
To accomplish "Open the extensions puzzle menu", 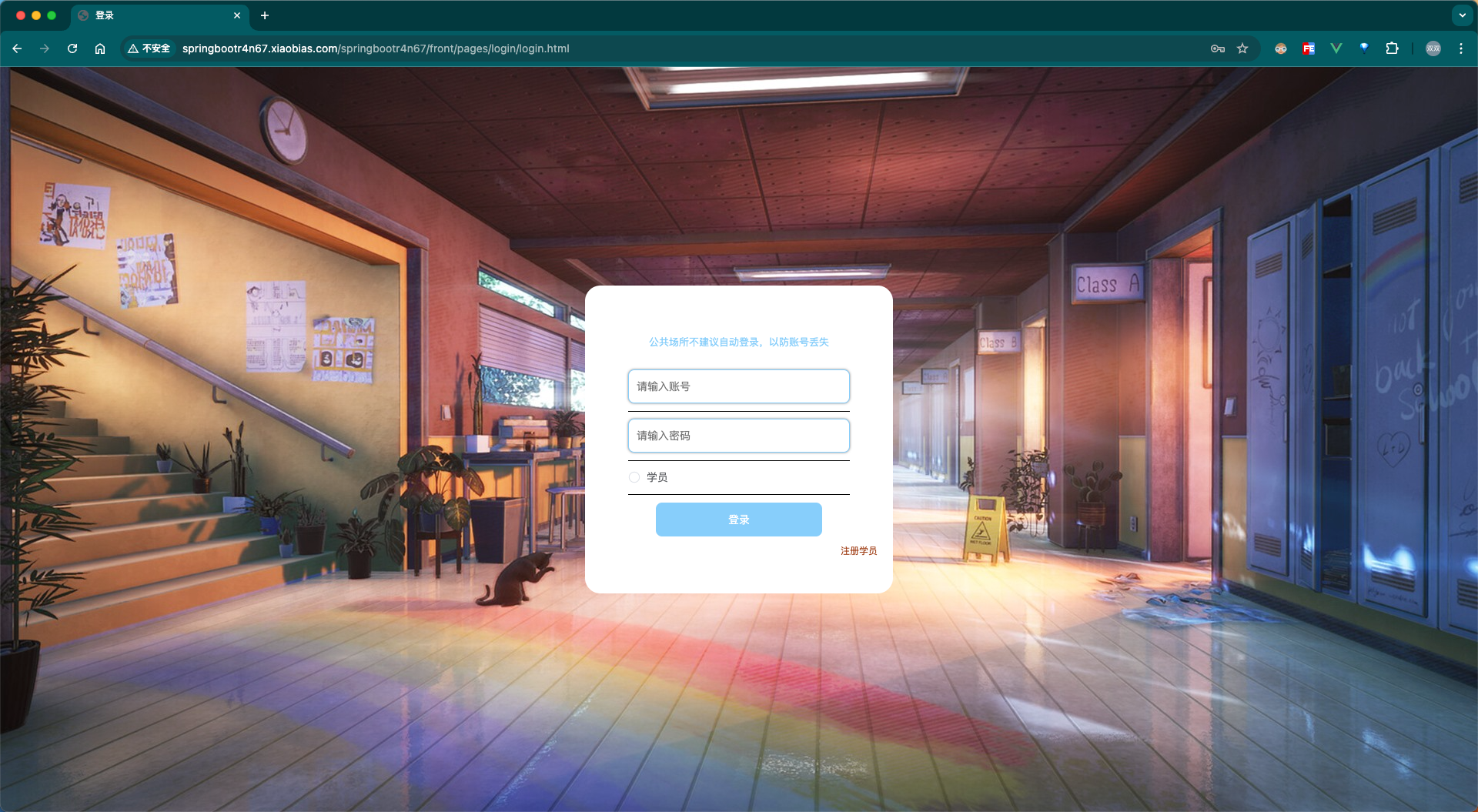I will [x=1392, y=48].
